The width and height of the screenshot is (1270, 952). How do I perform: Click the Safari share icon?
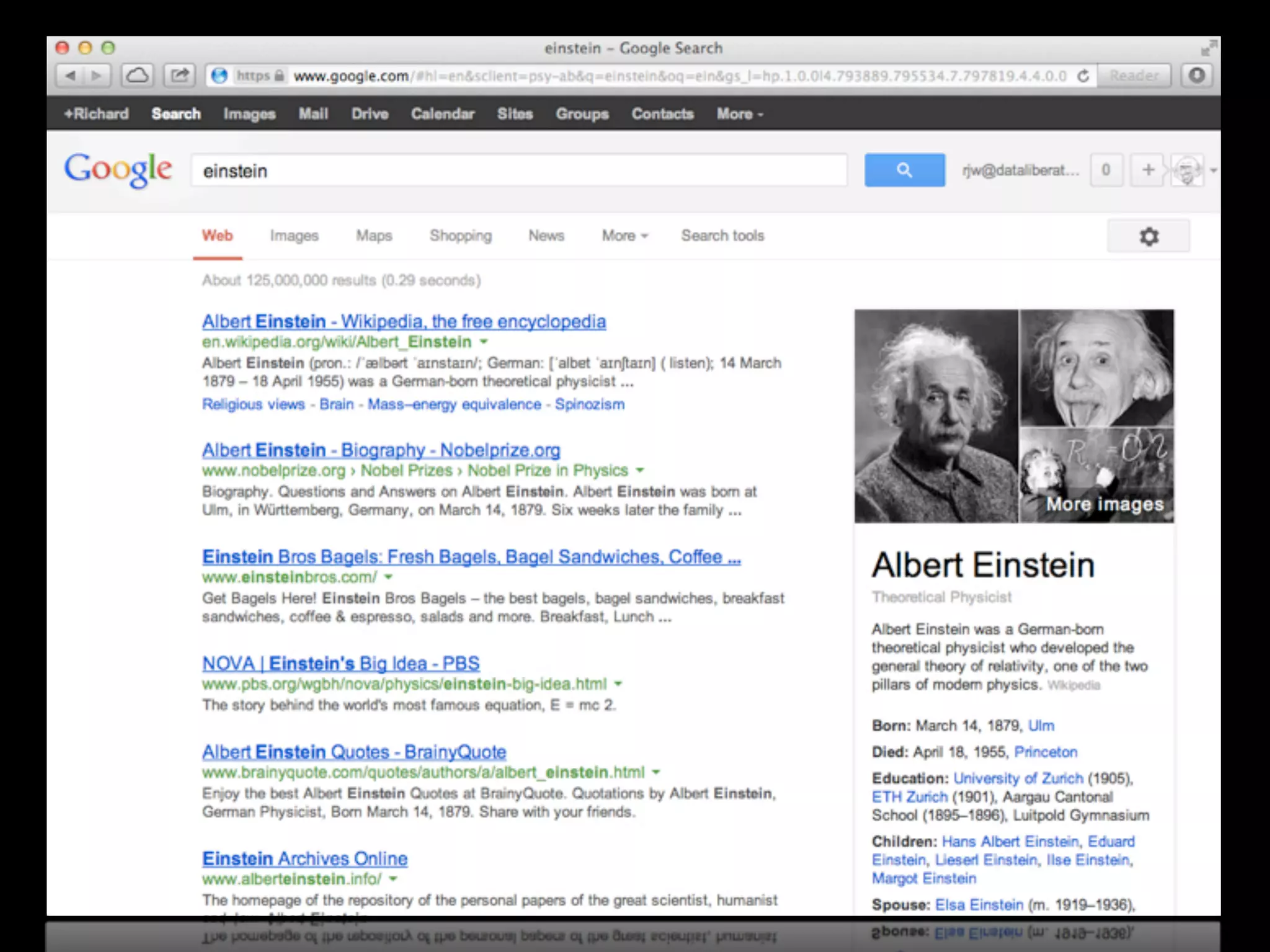click(x=180, y=76)
